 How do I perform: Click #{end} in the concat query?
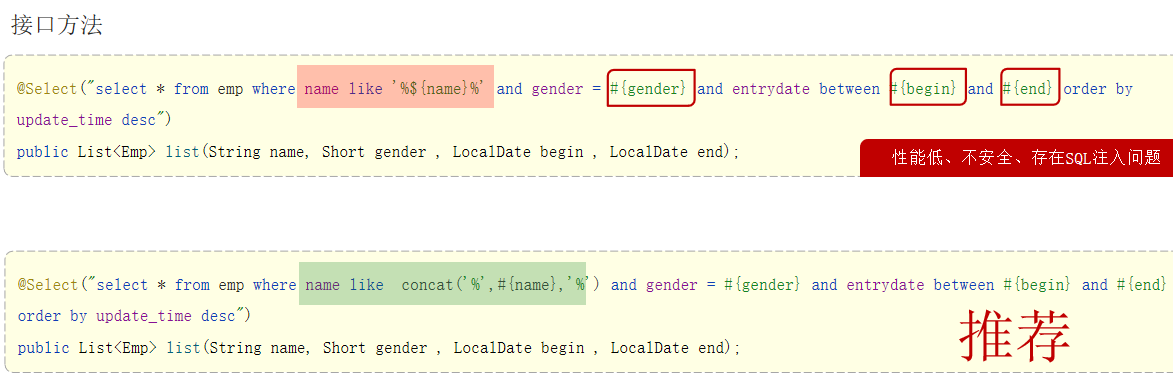tap(1142, 284)
